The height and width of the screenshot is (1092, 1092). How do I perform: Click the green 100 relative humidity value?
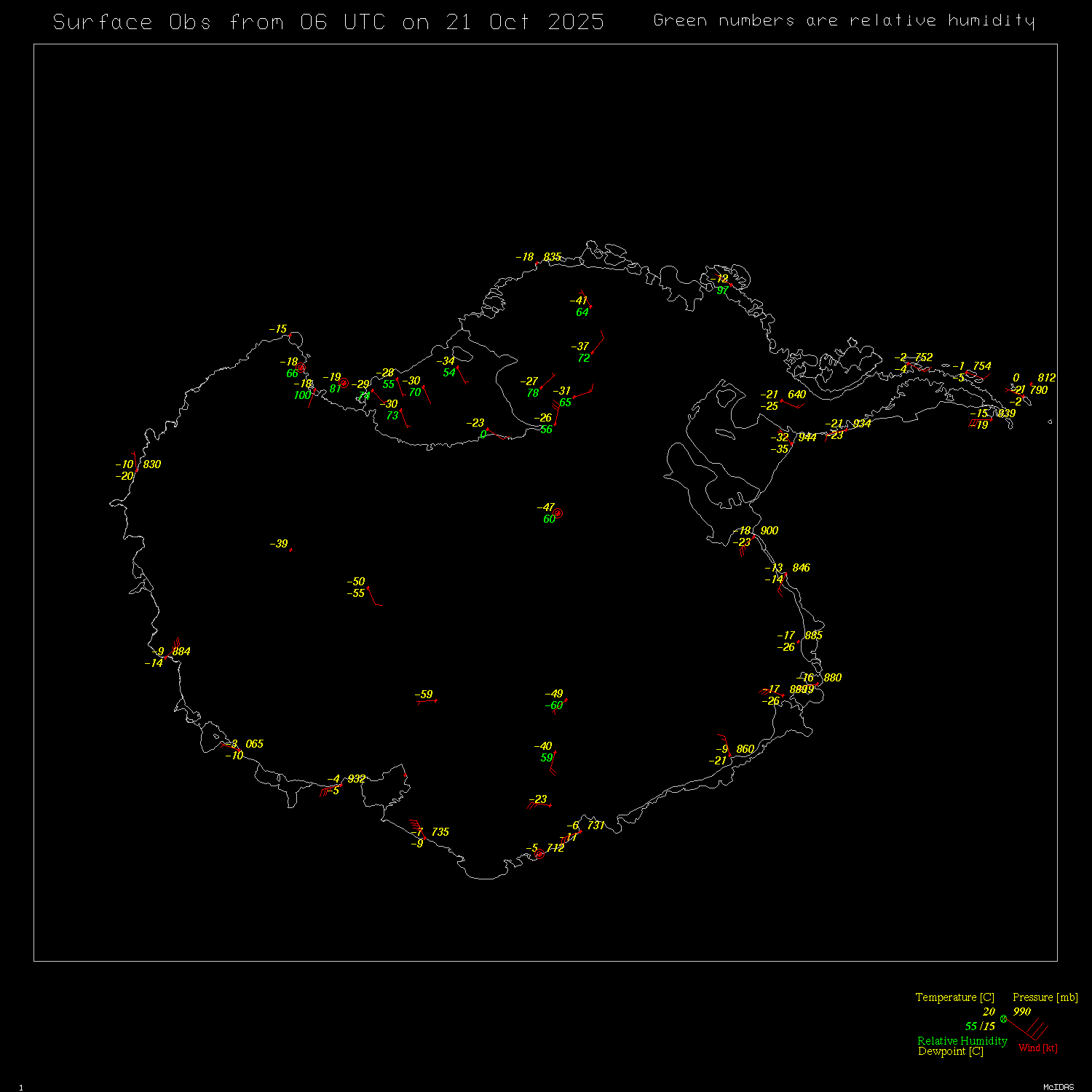[x=302, y=395]
